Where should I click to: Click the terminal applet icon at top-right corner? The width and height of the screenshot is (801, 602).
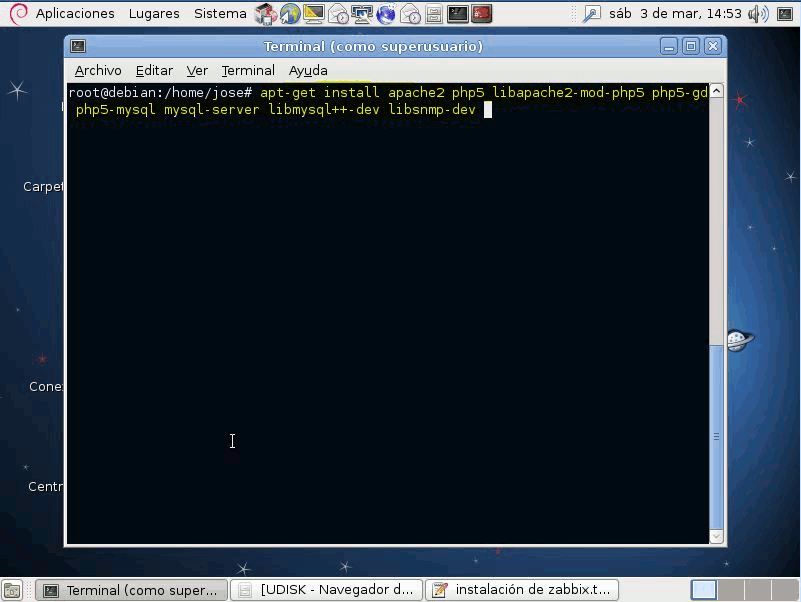tap(785, 14)
